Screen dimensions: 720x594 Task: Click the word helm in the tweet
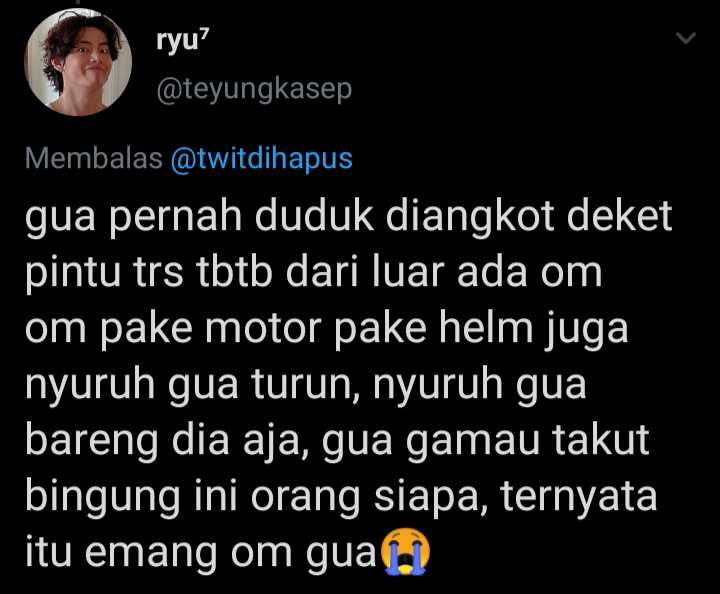pyautogui.click(x=486, y=328)
